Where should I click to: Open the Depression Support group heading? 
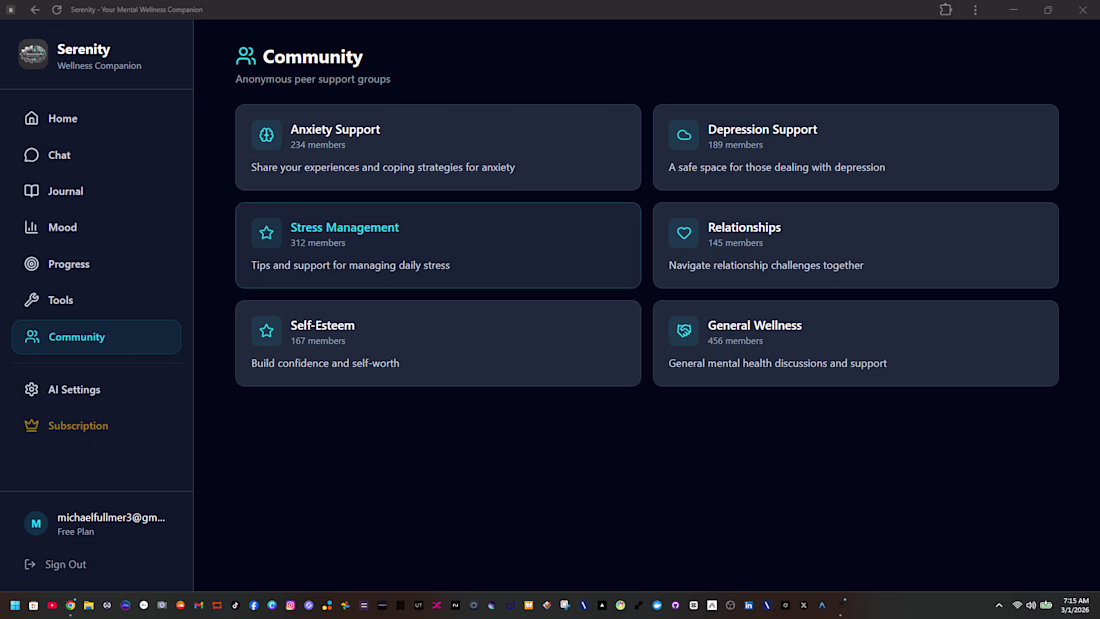tap(763, 129)
